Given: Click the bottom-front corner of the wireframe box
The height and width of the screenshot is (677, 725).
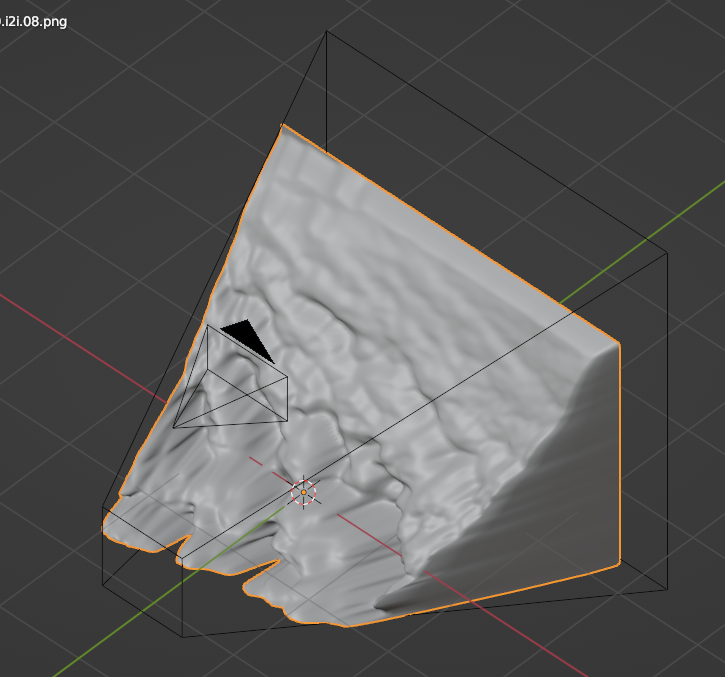Looking at the screenshot, I should pos(183,637).
